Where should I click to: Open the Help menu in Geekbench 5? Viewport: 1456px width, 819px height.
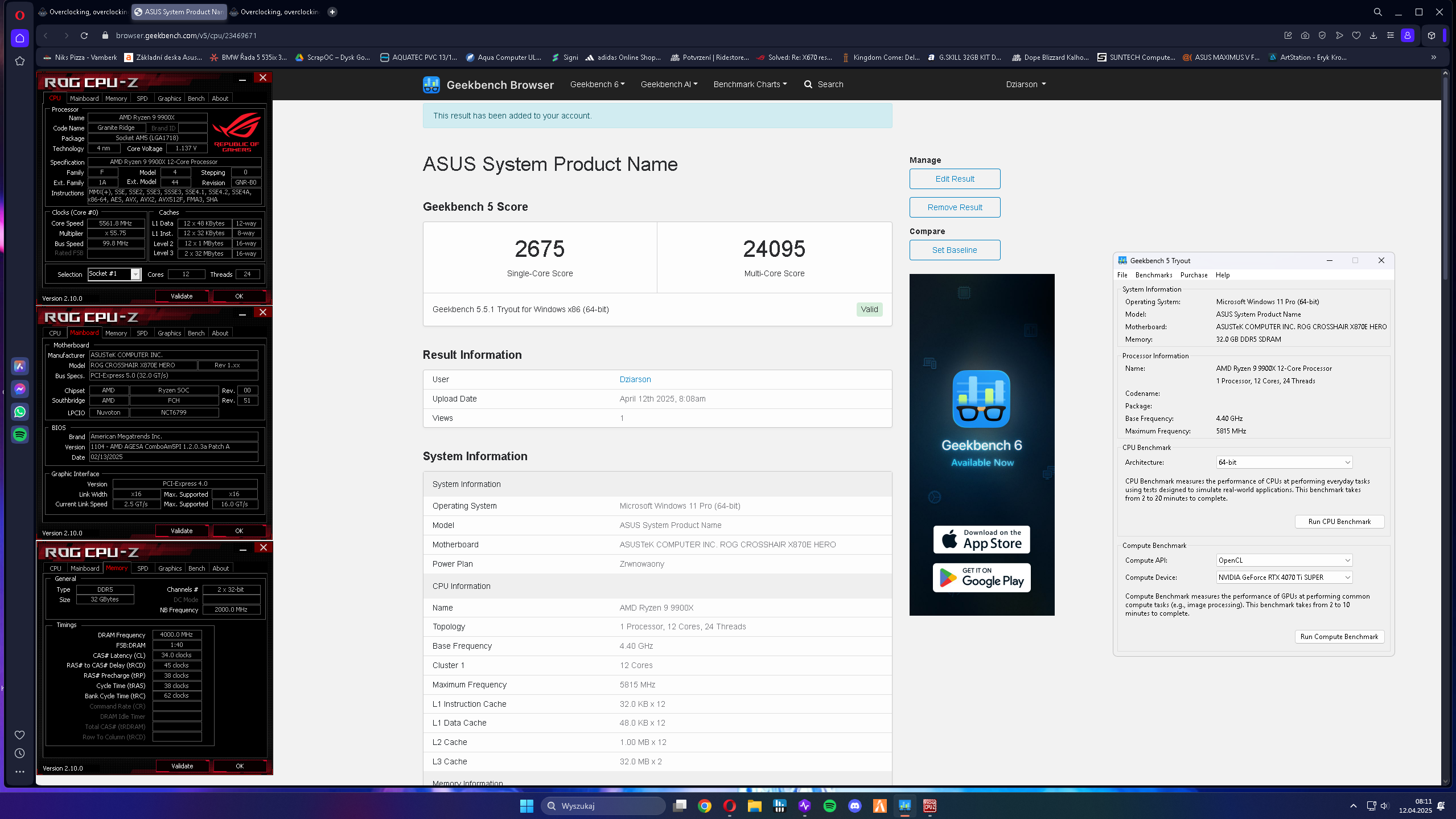pos(1223,275)
